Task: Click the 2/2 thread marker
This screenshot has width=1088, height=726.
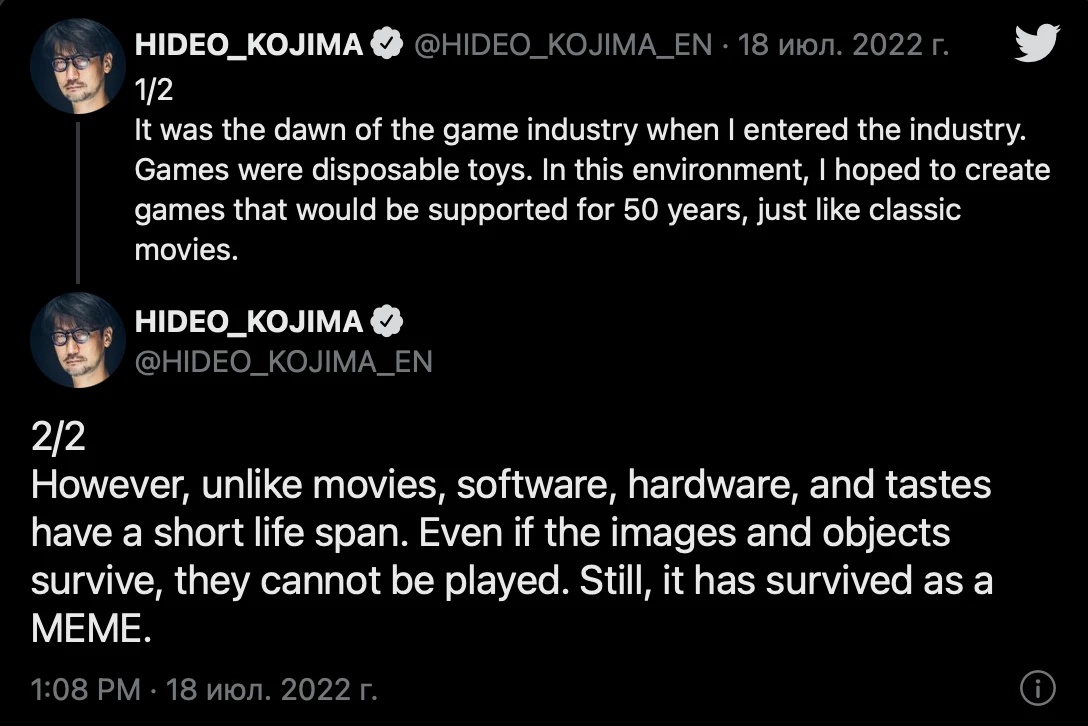Action: pyautogui.click(x=58, y=437)
